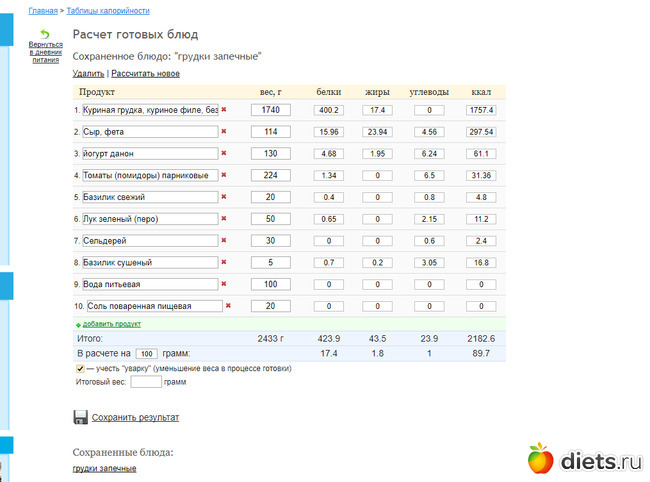Remove the Соль поваренная пищевая row
Viewport: 650px width, 482px height.
[228, 306]
